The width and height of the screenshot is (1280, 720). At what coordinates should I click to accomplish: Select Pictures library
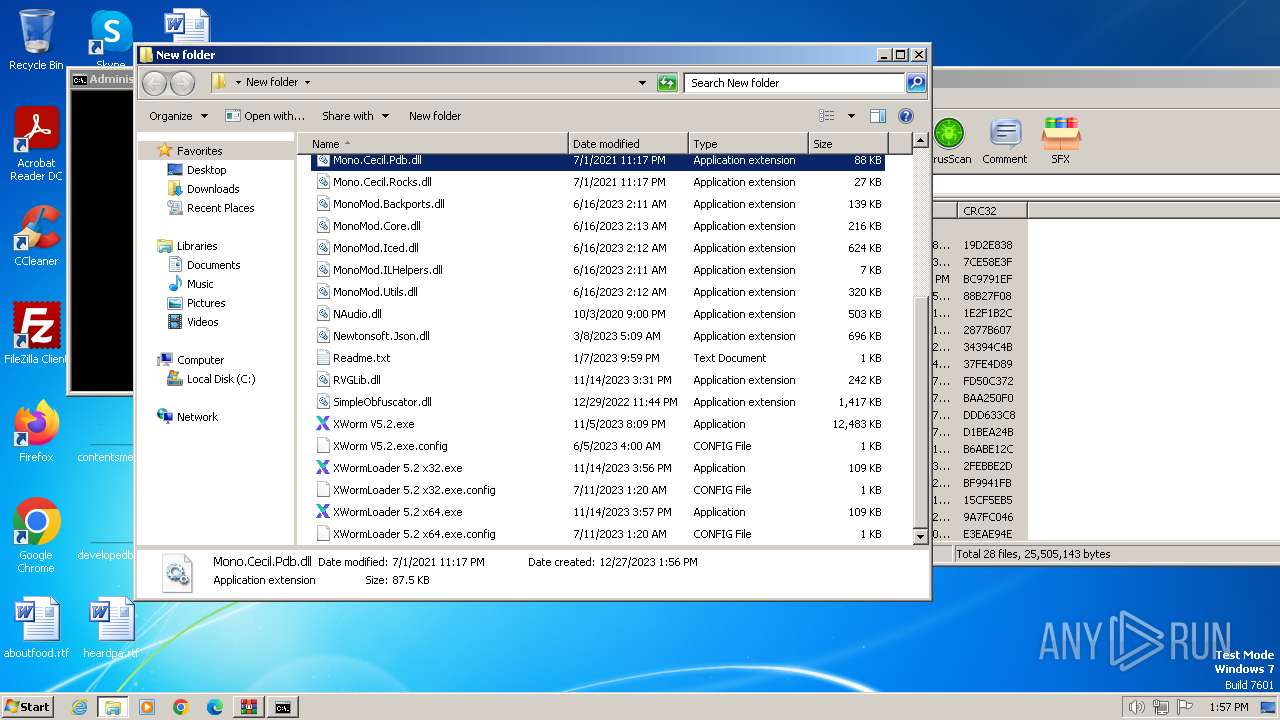coord(205,303)
